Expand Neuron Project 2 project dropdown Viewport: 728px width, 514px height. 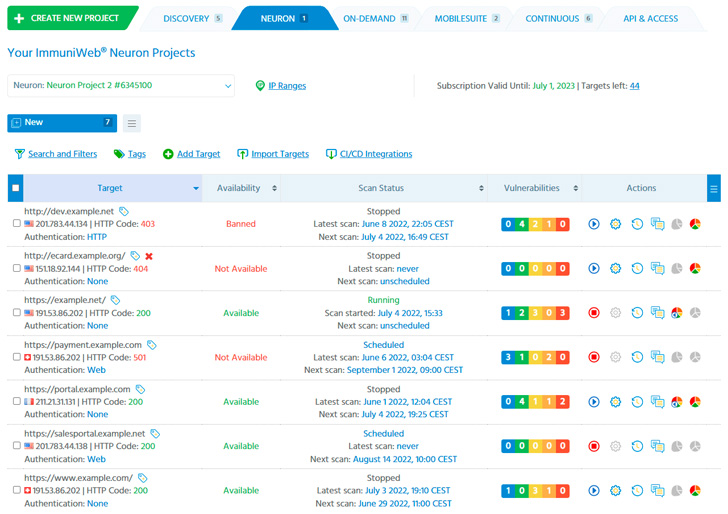coord(121,85)
